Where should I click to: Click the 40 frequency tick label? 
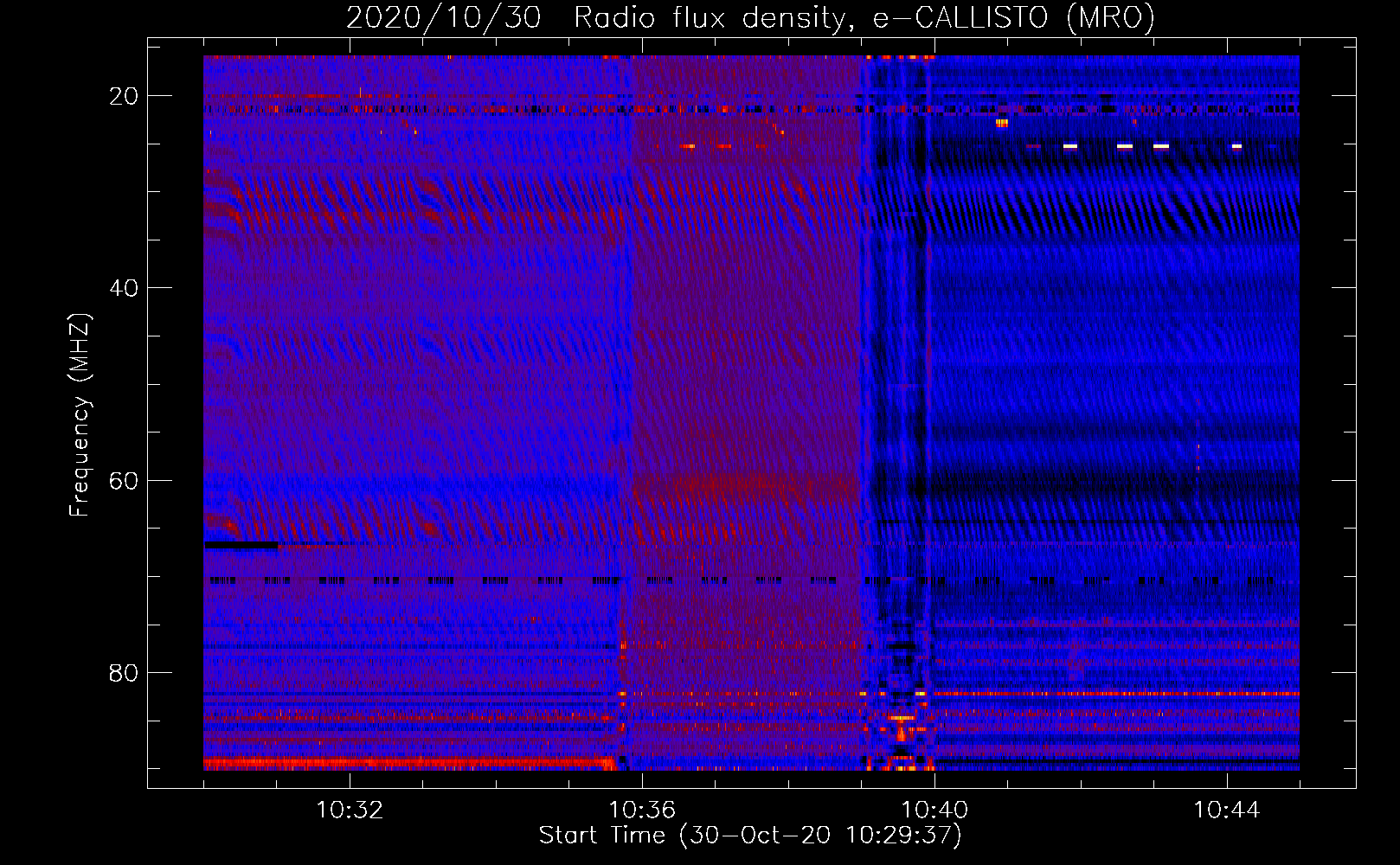coord(124,288)
